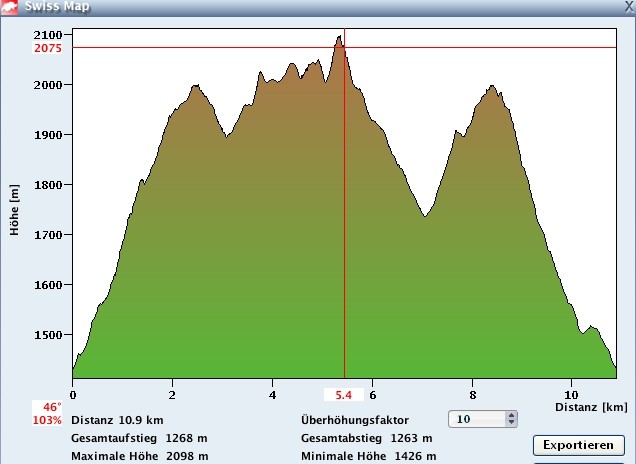Open the Überhöhungsfaktor dropdown
Screen dimensions: 636x464
tap(512, 420)
